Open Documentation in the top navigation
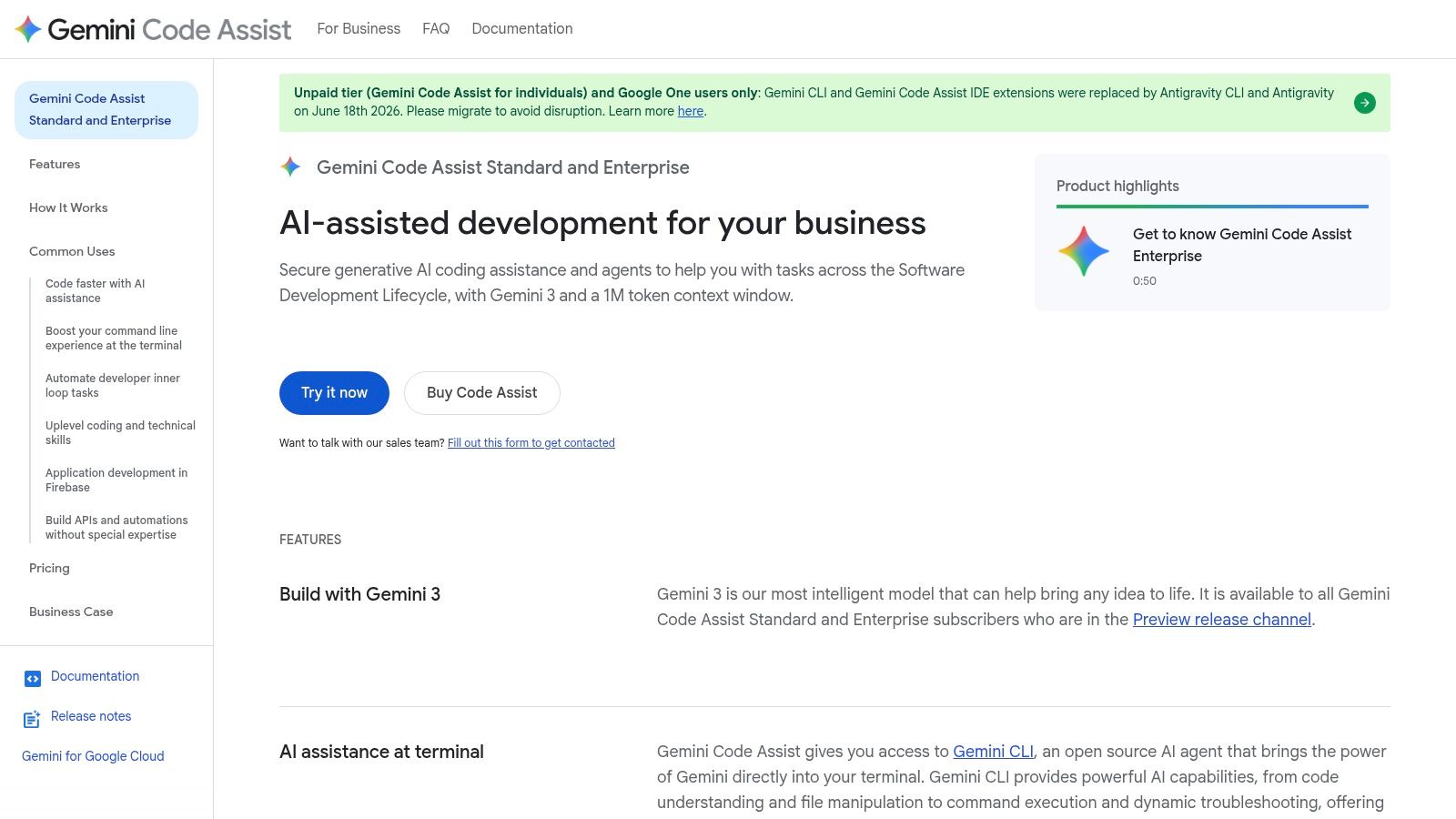Viewport: 1456px width, 819px height. (522, 29)
